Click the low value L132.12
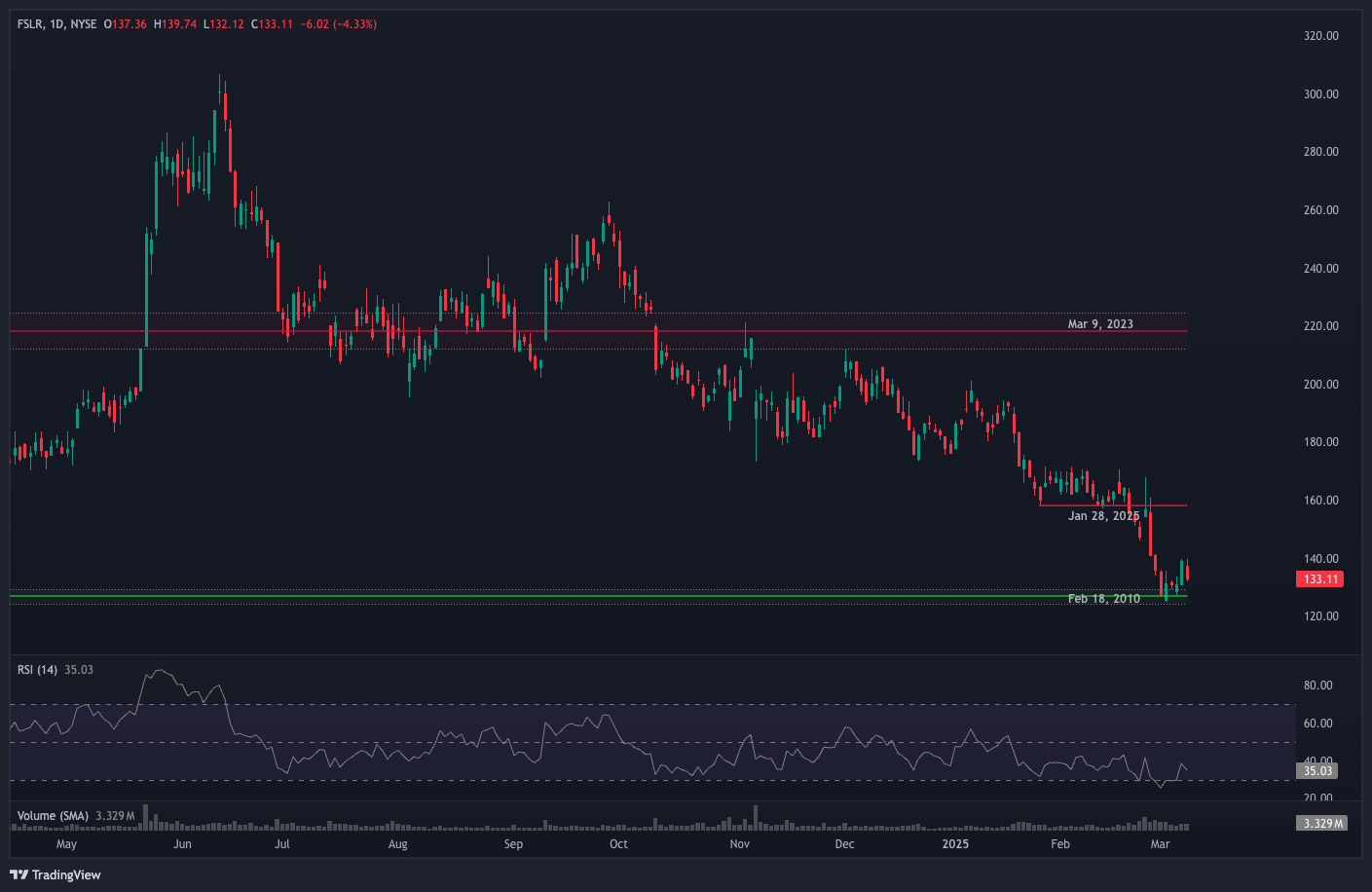Screen dimensions: 1372x892 tap(224, 24)
